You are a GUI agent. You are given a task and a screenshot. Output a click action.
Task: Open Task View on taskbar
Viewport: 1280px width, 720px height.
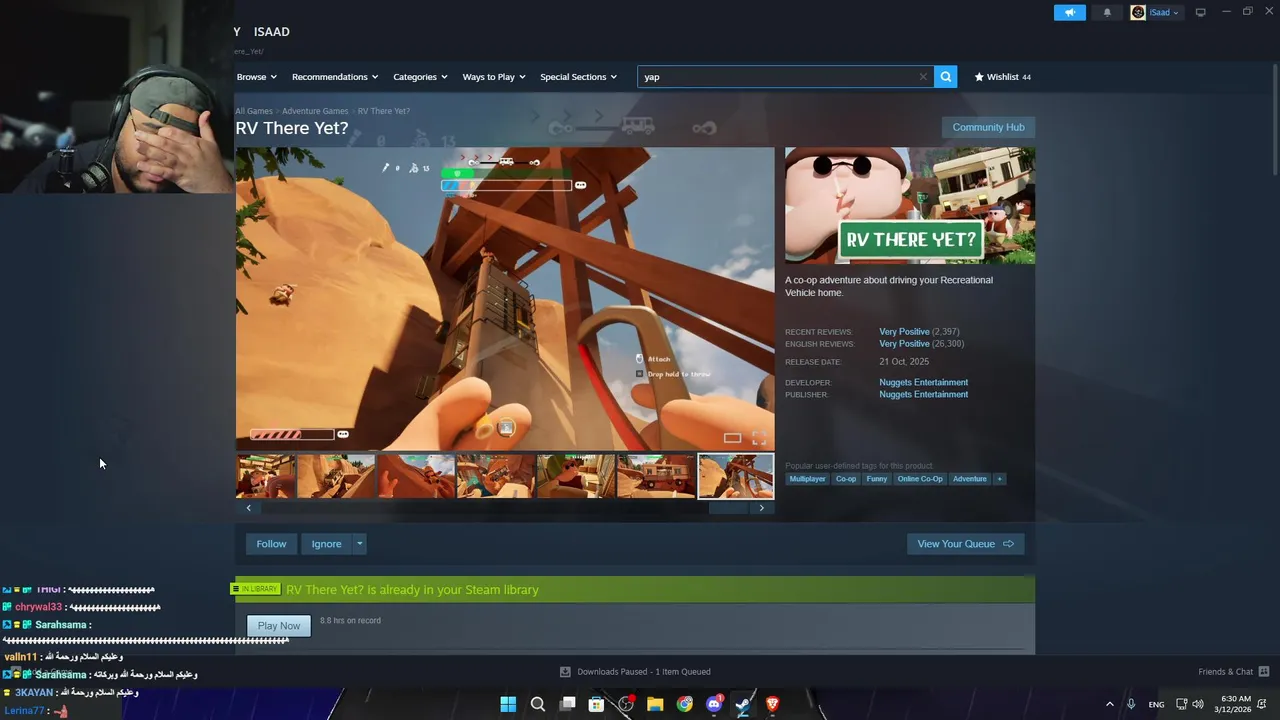point(567,704)
